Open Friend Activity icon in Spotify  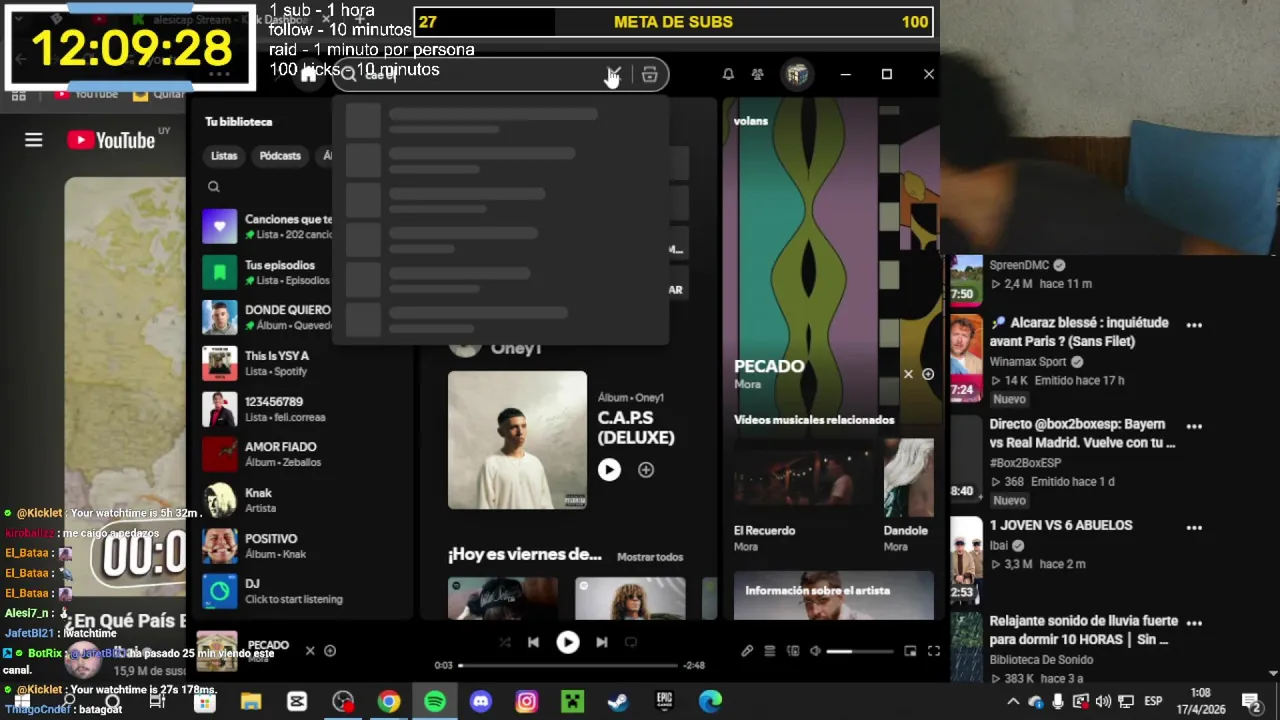click(x=757, y=75)
